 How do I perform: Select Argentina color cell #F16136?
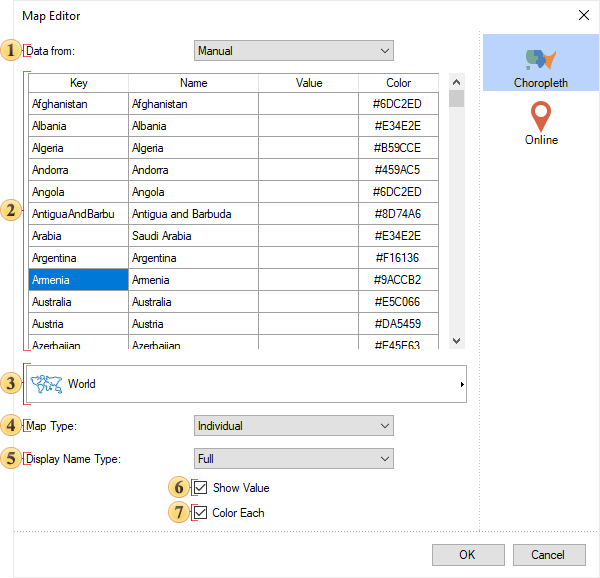[398, 258]
